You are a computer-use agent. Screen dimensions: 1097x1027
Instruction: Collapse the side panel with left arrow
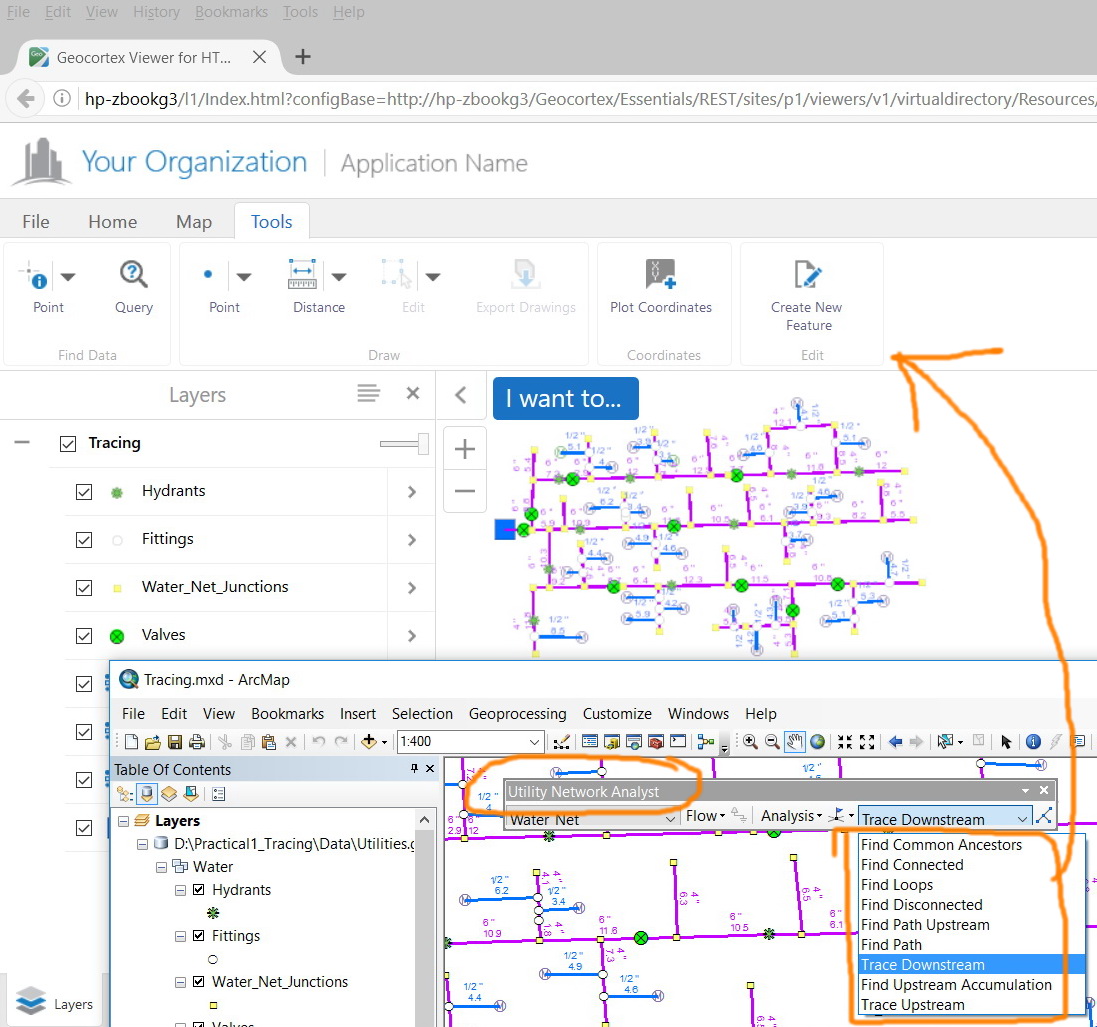coord(460,395)
